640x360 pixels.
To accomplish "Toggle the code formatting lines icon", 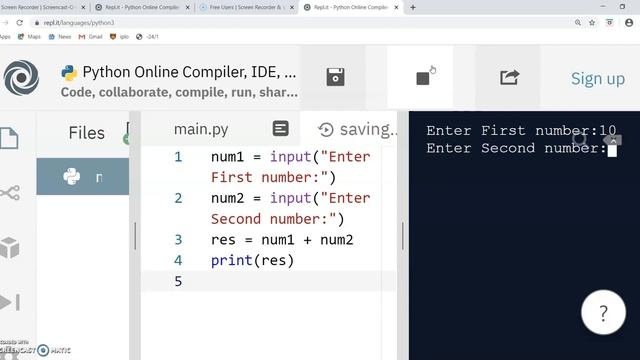I will (x=280, y=129).
